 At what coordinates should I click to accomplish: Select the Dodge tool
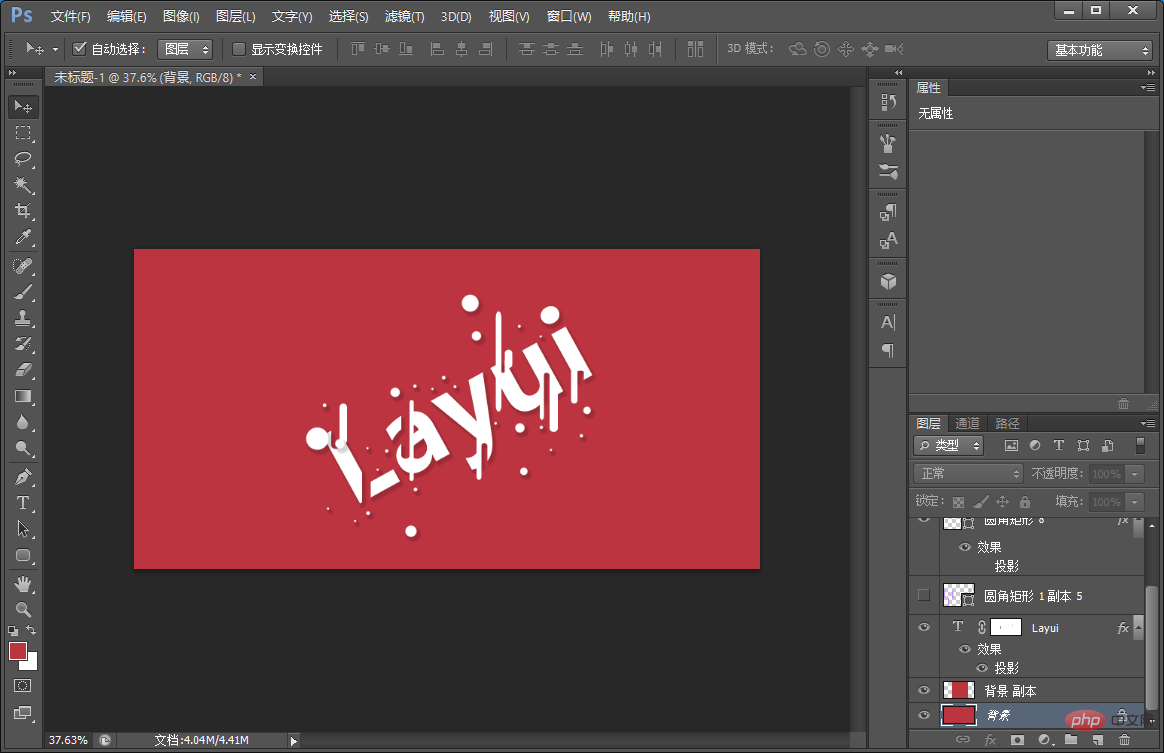(23, 448)
